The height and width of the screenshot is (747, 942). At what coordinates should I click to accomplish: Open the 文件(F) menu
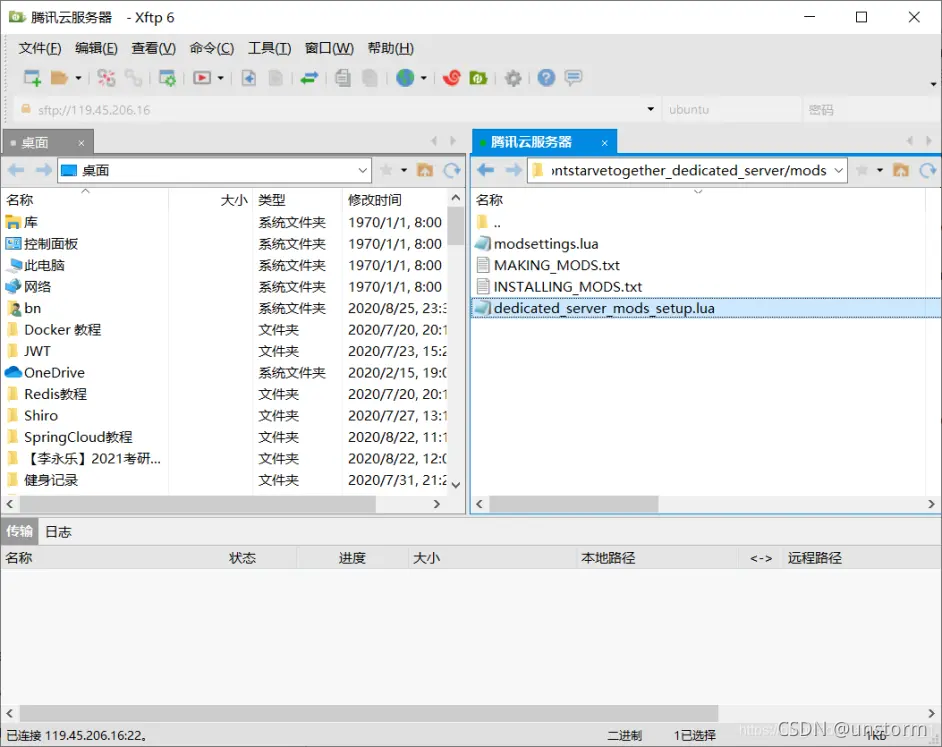tap(40, 48)
